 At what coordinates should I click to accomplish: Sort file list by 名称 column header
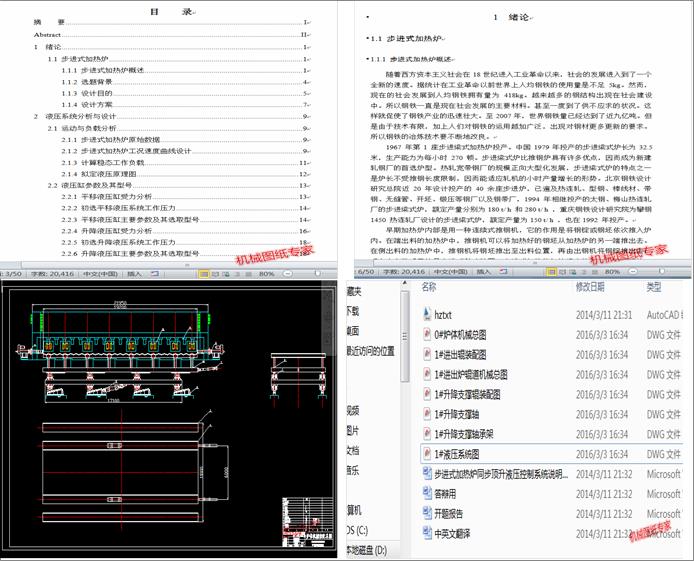(x=429, y=287)
